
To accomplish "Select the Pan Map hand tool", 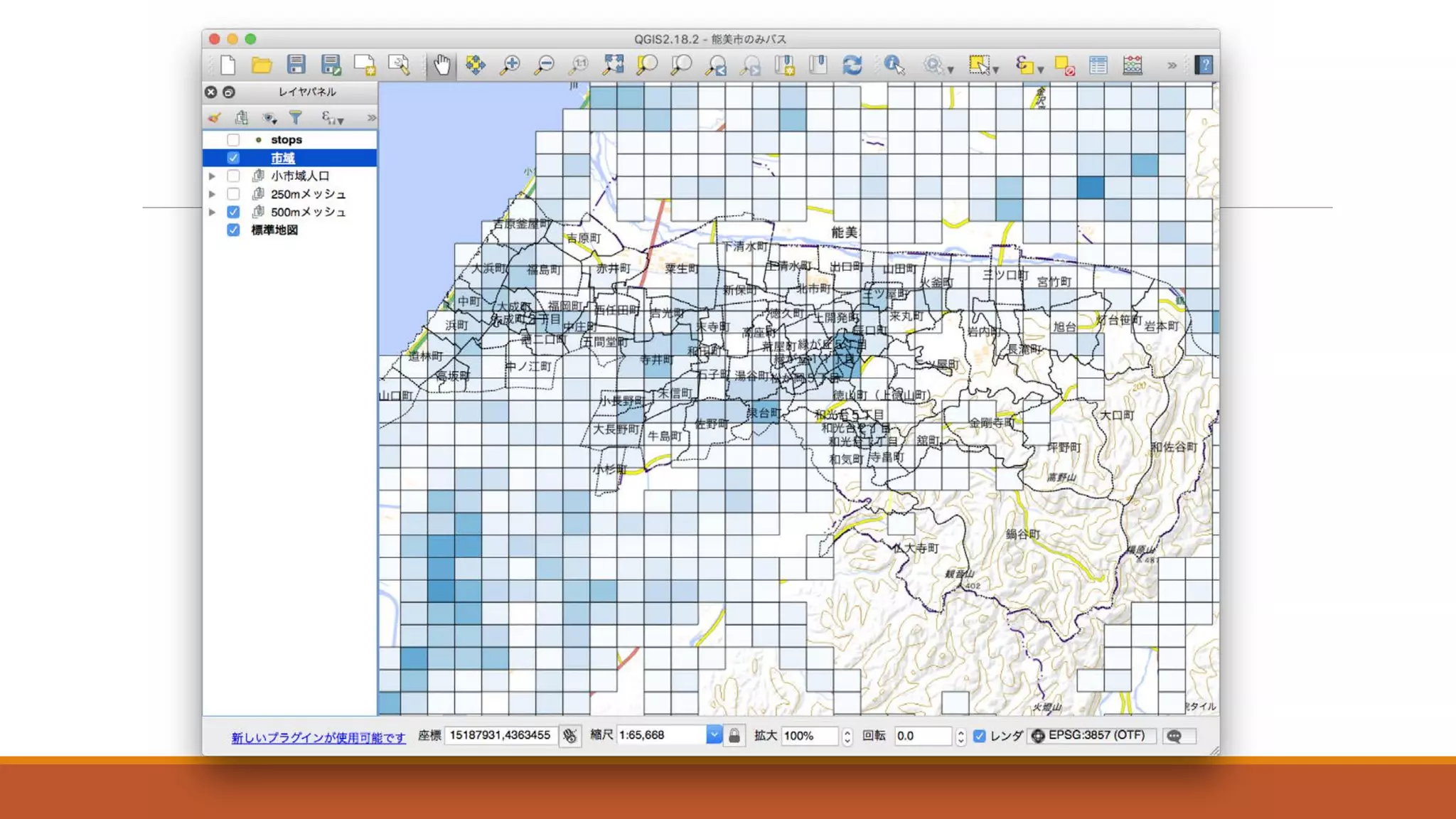I will [x=441, y=65].
